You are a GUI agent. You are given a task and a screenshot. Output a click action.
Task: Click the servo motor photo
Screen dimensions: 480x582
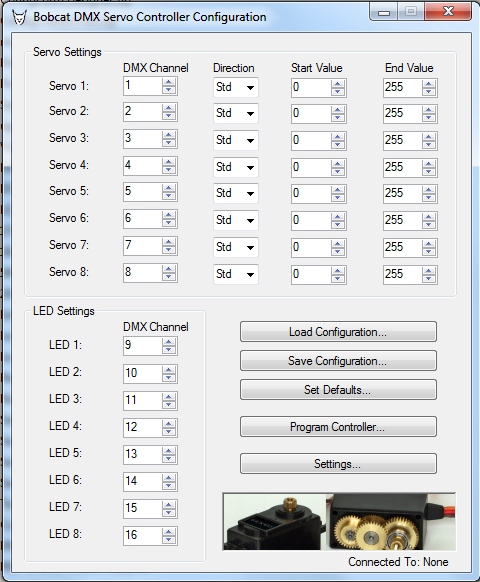(275, 522)
